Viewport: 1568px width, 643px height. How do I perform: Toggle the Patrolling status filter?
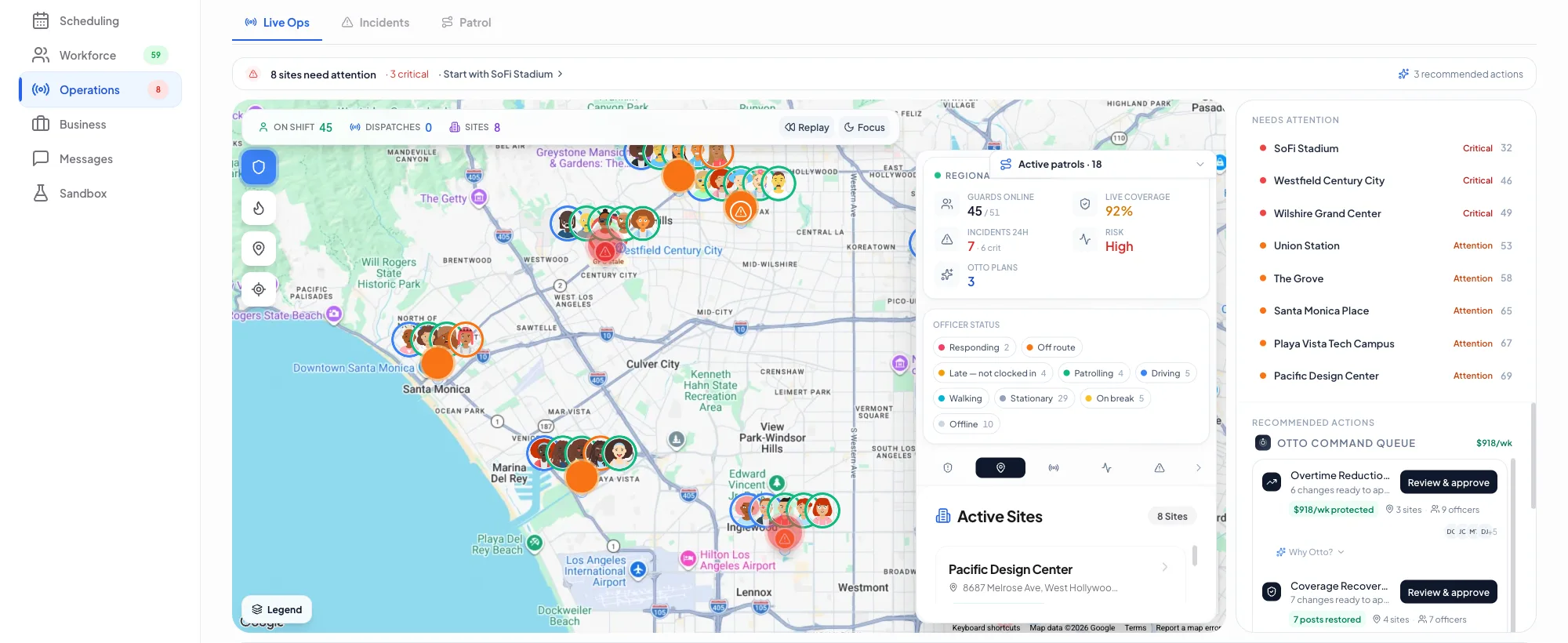(1094, 373)
